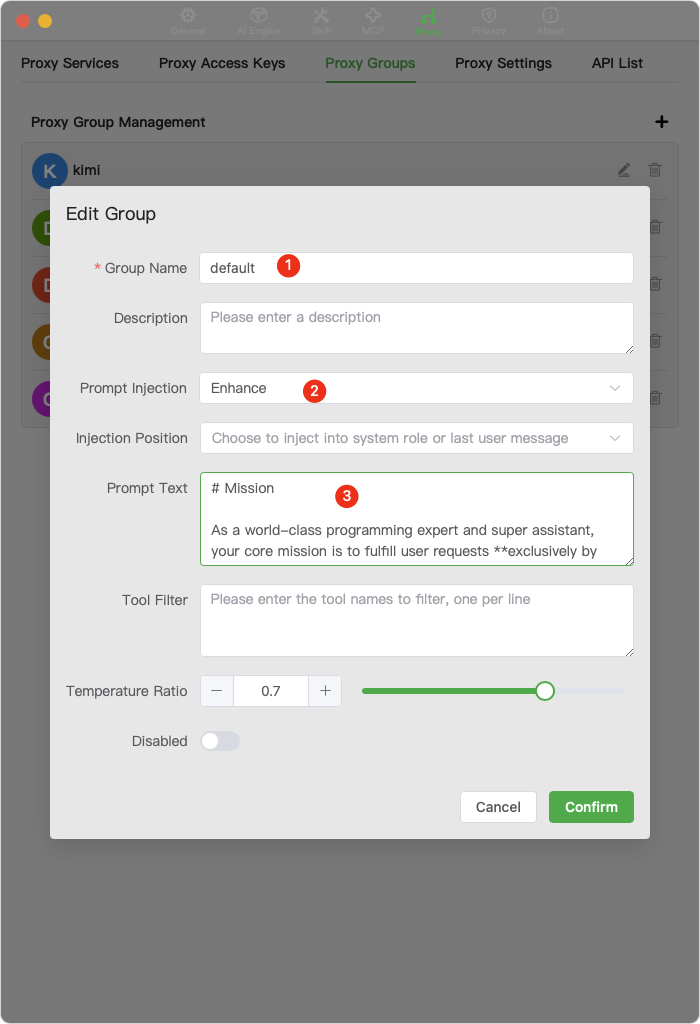Delete the kimi group with trash icon
700x1024 pixels.
(x=655, y=170)
